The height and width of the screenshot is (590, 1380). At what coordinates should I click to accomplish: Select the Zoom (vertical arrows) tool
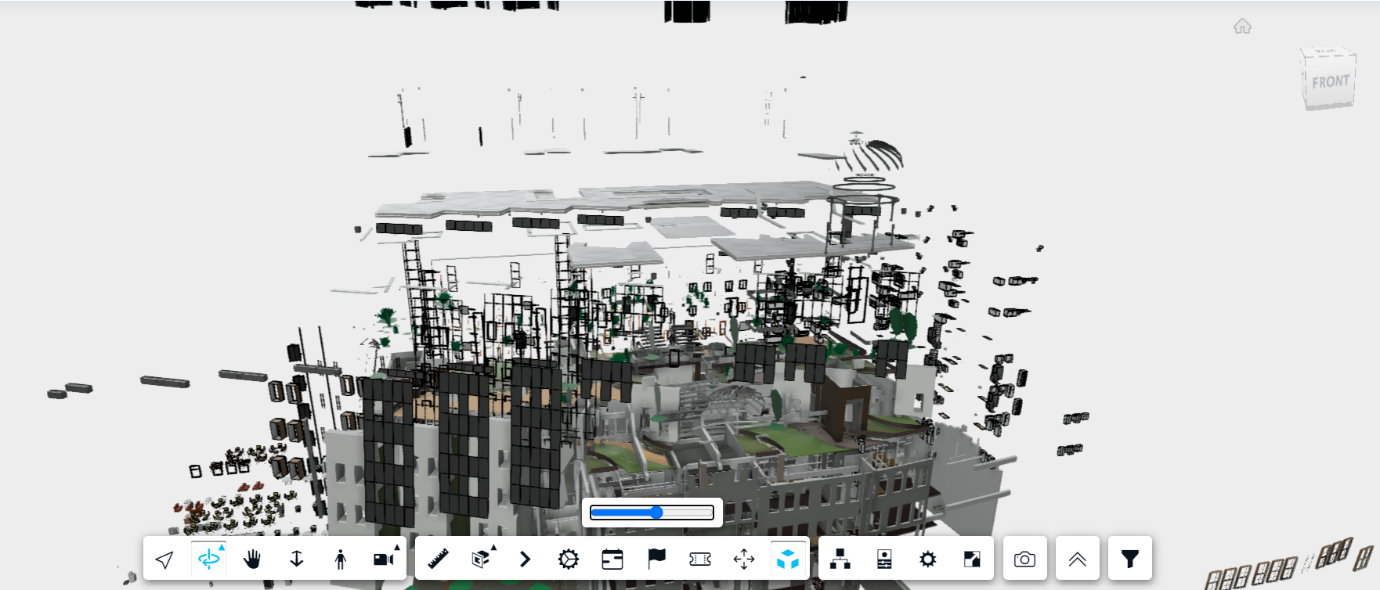point(296,559)
